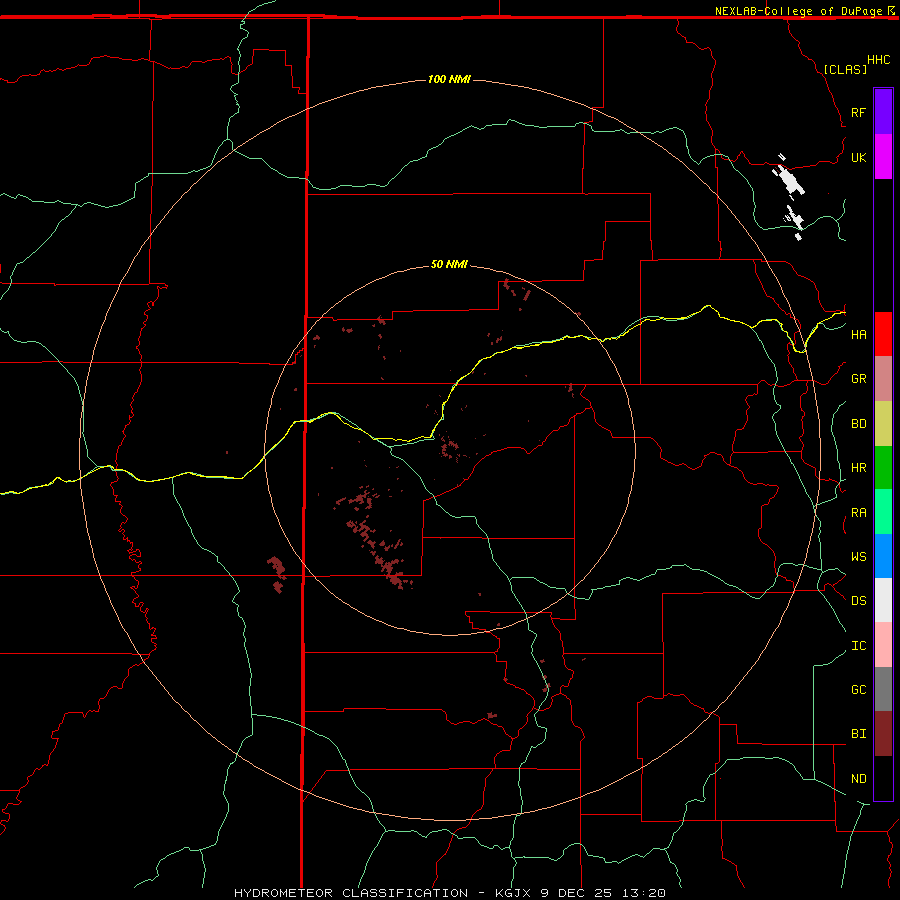Click the HA red legend swatch

click(883, 334)
